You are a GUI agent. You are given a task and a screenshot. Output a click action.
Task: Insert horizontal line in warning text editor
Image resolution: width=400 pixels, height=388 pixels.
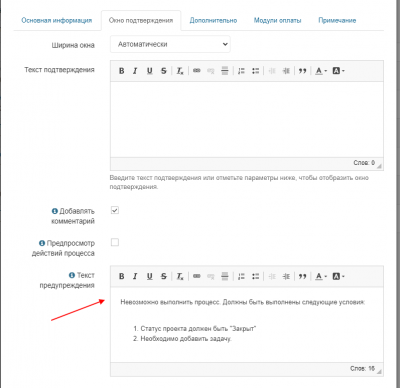225,276
